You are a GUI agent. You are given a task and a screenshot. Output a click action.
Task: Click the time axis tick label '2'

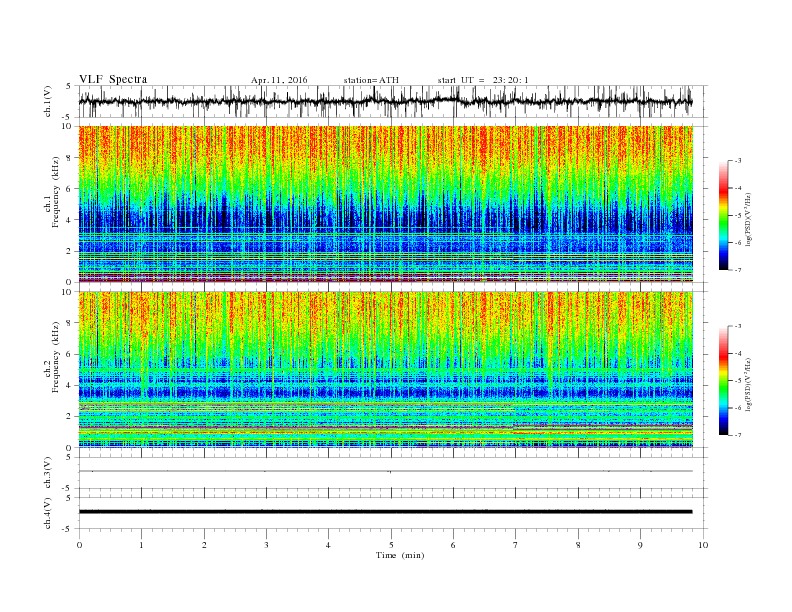tap(204, 545)
